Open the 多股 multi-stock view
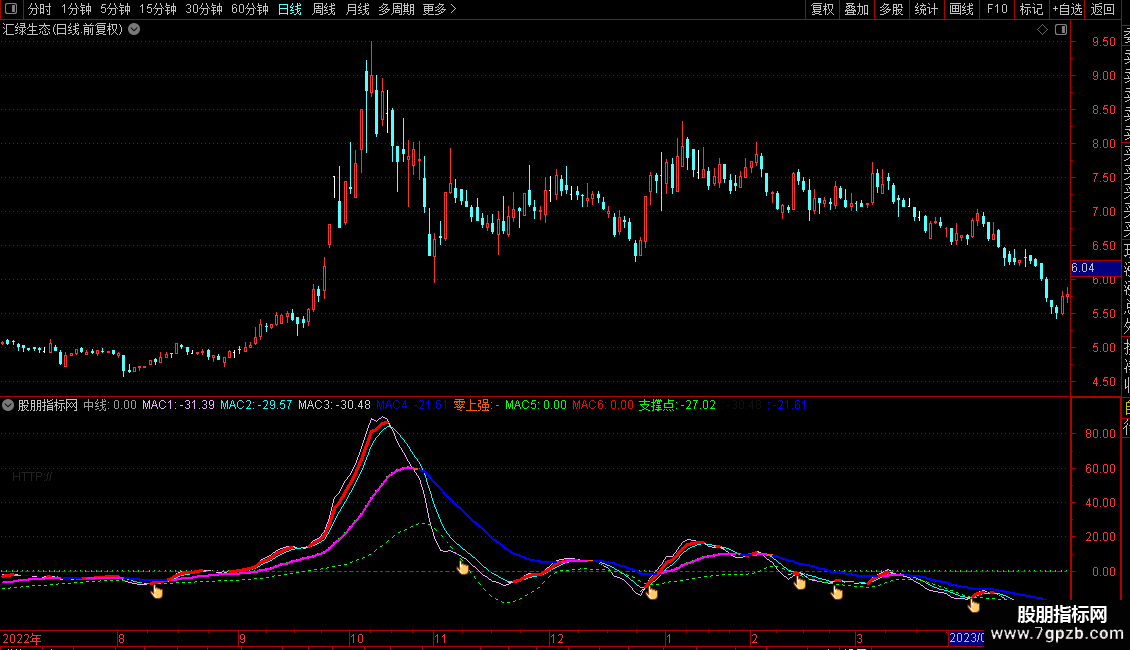Viewport: 1130px width, 650px height. pos(891,9)
